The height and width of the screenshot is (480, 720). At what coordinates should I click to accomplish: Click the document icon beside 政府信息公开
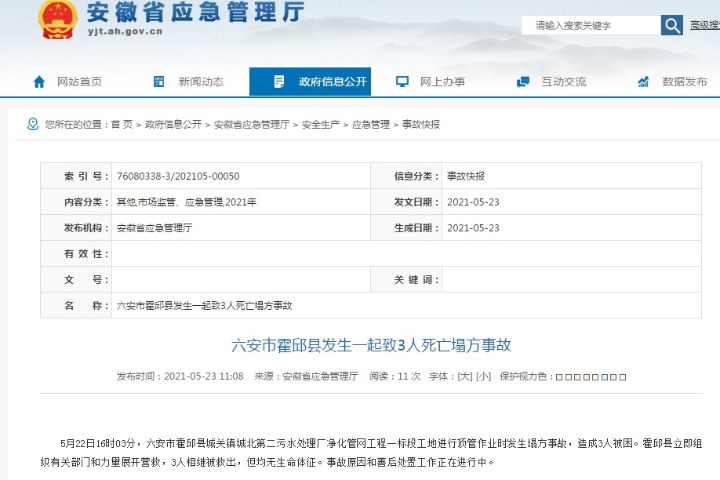point(278,82)
